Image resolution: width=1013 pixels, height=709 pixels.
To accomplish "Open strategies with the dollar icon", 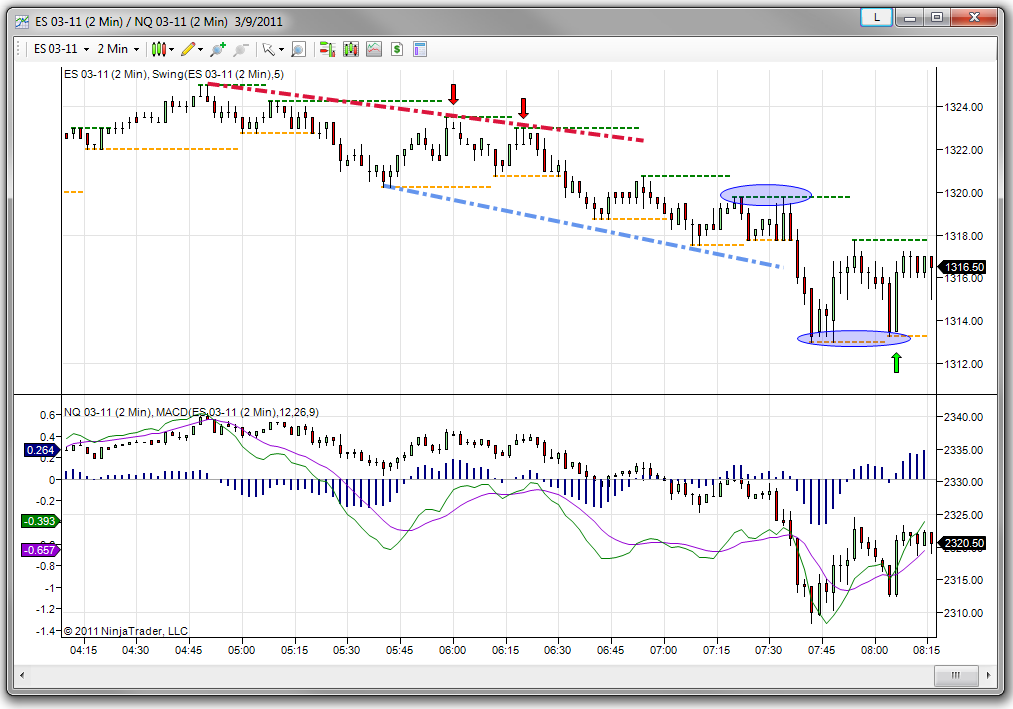I will [x=397, y=48].
